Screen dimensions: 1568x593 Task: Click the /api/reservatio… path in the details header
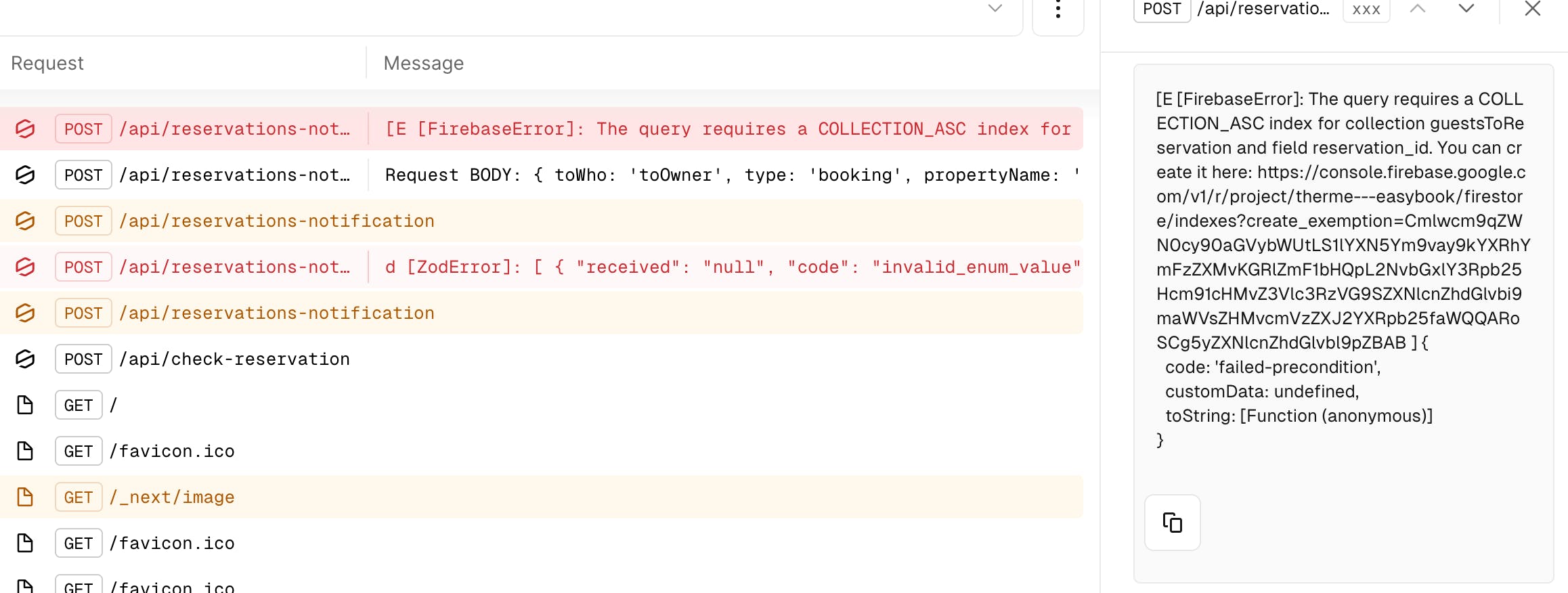1263,9
